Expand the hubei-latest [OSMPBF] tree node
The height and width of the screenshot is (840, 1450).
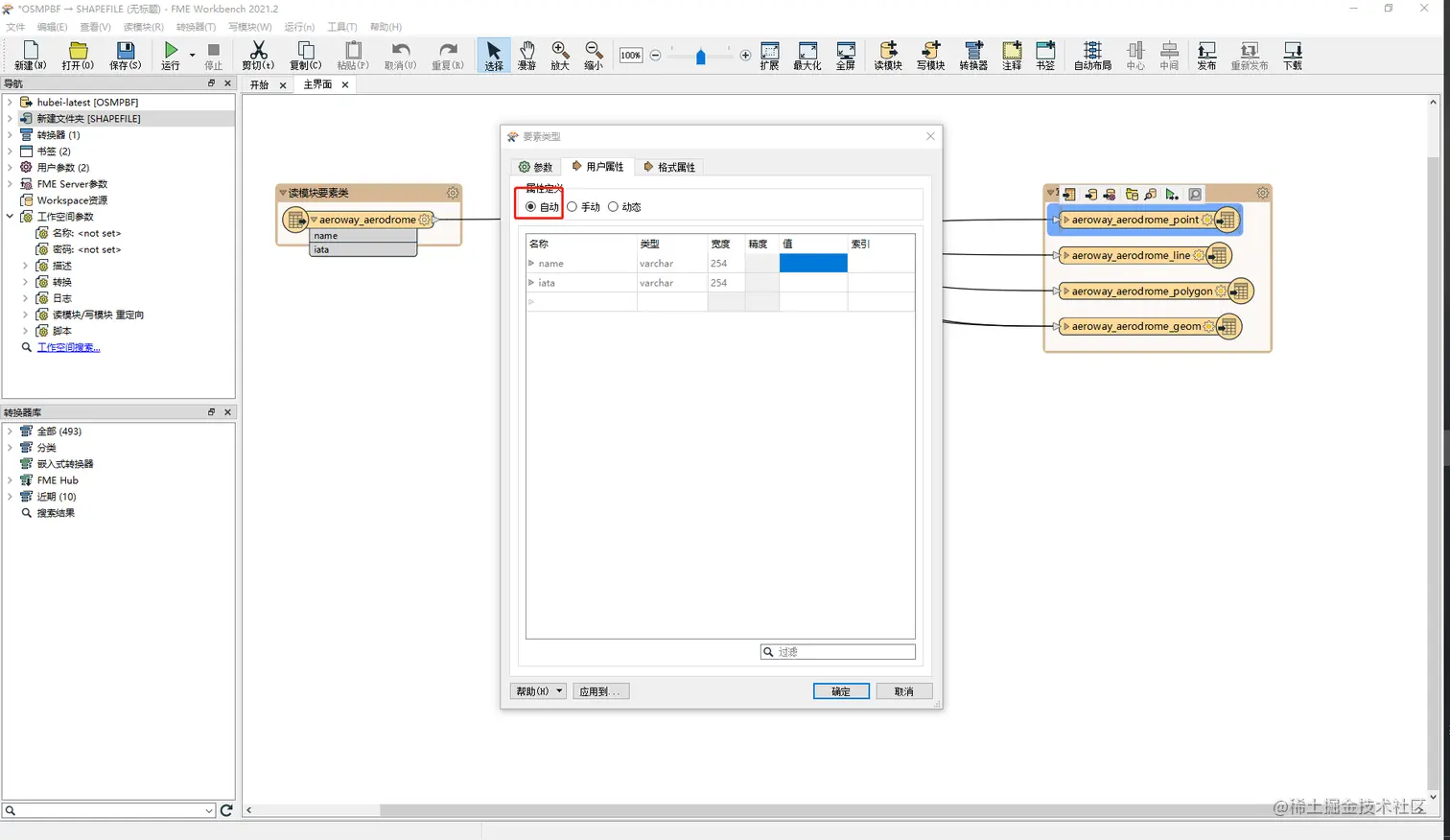click(x=11, y=102)
